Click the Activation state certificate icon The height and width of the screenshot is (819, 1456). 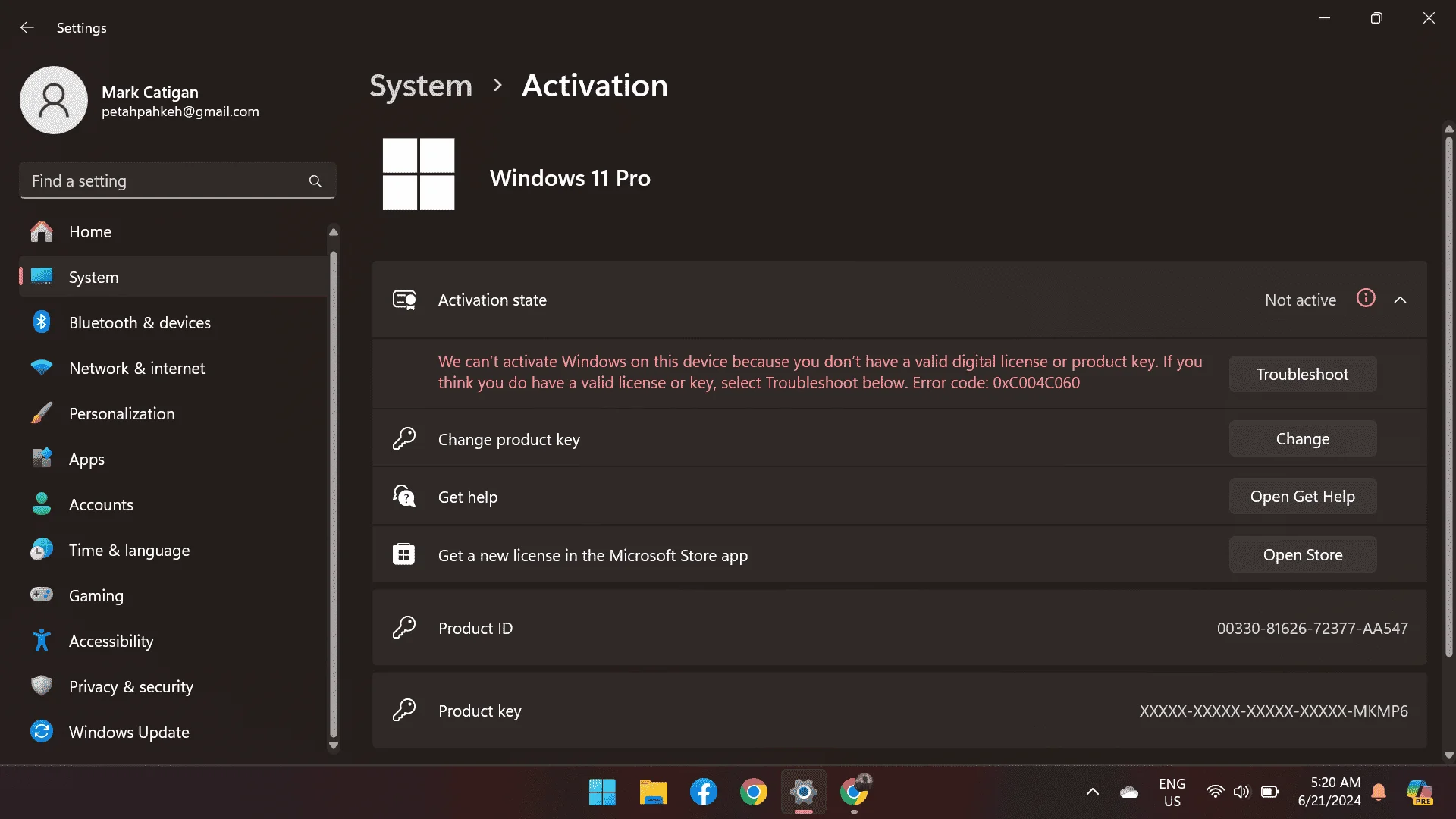pos(404,300)
